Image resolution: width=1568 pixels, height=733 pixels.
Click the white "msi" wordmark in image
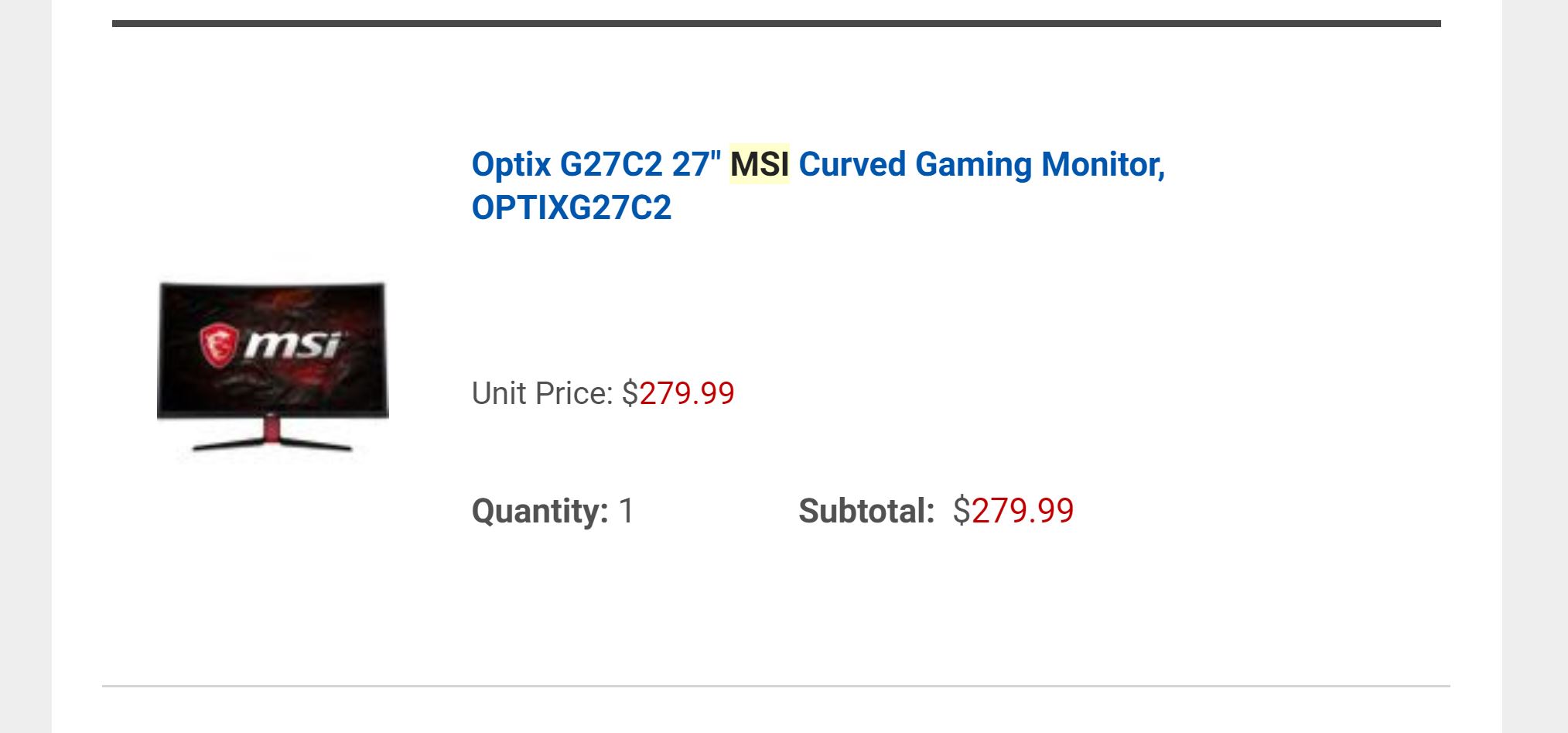pos(292,344)
